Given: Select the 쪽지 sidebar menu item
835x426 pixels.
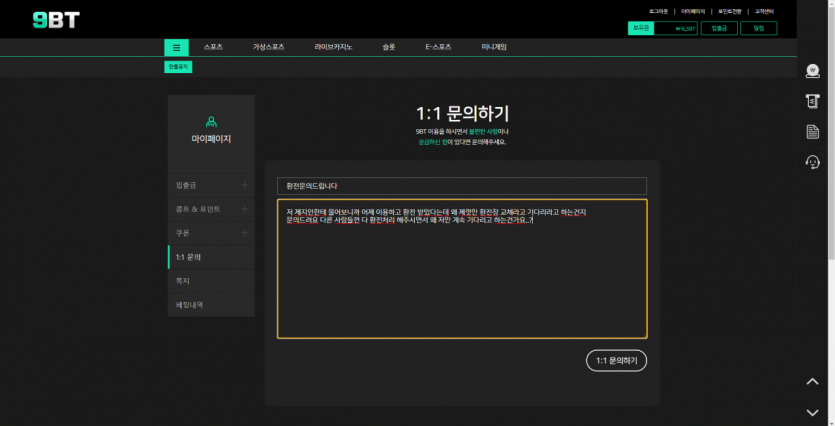Looking at the screenshot, I should point(211,281).
